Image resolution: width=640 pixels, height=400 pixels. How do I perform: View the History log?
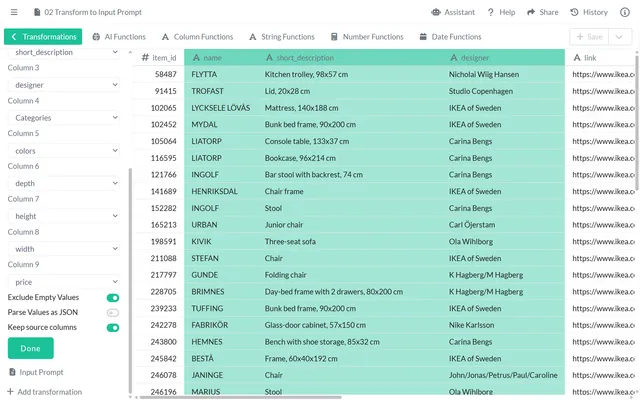point(588,12)
